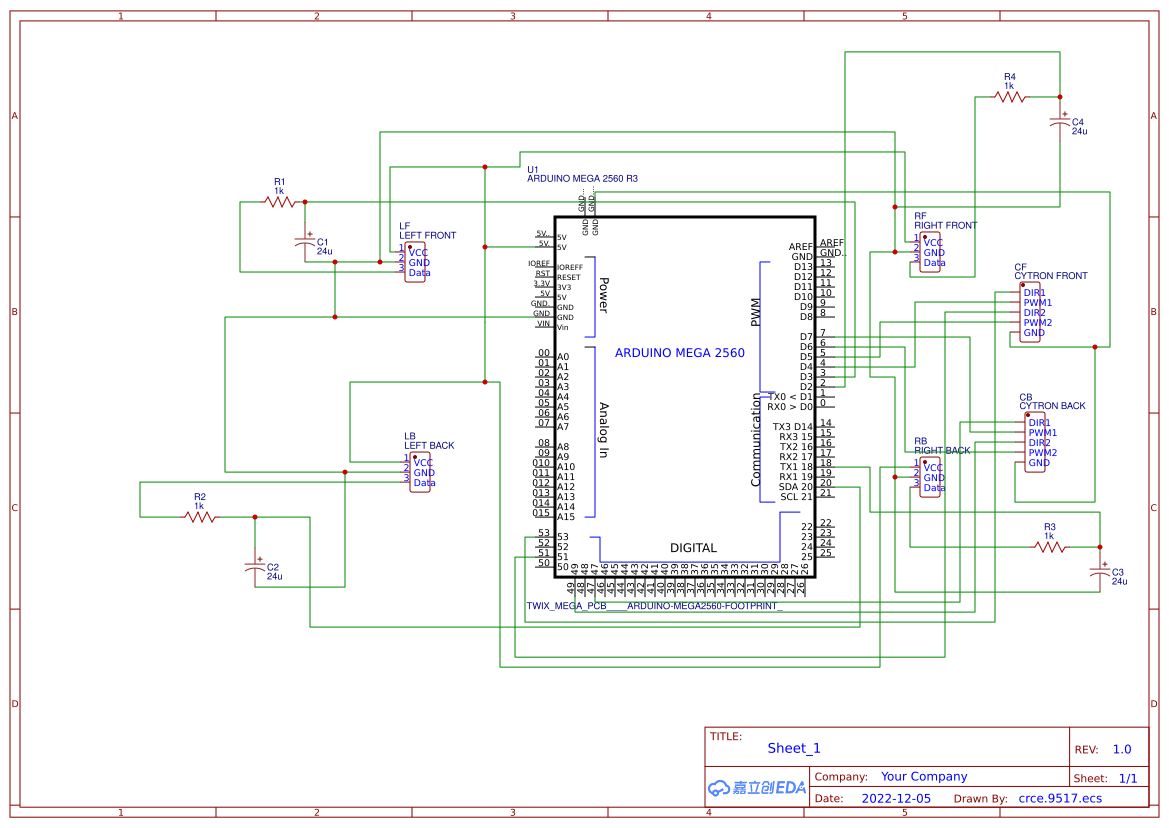The height and width of the screenshot is (828, 1169).
Task: Click DIR1 pin on CYTRON FRONT
Action: 1034,293
